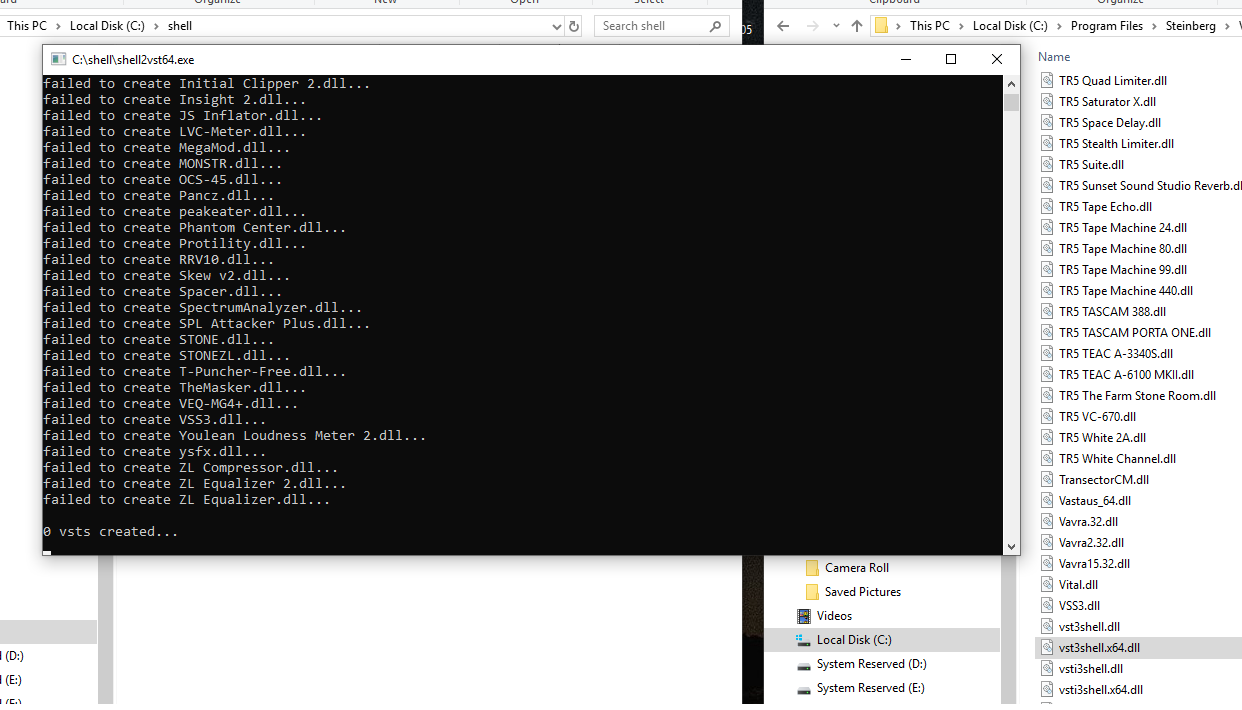Select the TR5 TEAC A-6100 MKII.dll file name
The width and height of the screenshot is (1242, 710).
(x=1126, y=375)
